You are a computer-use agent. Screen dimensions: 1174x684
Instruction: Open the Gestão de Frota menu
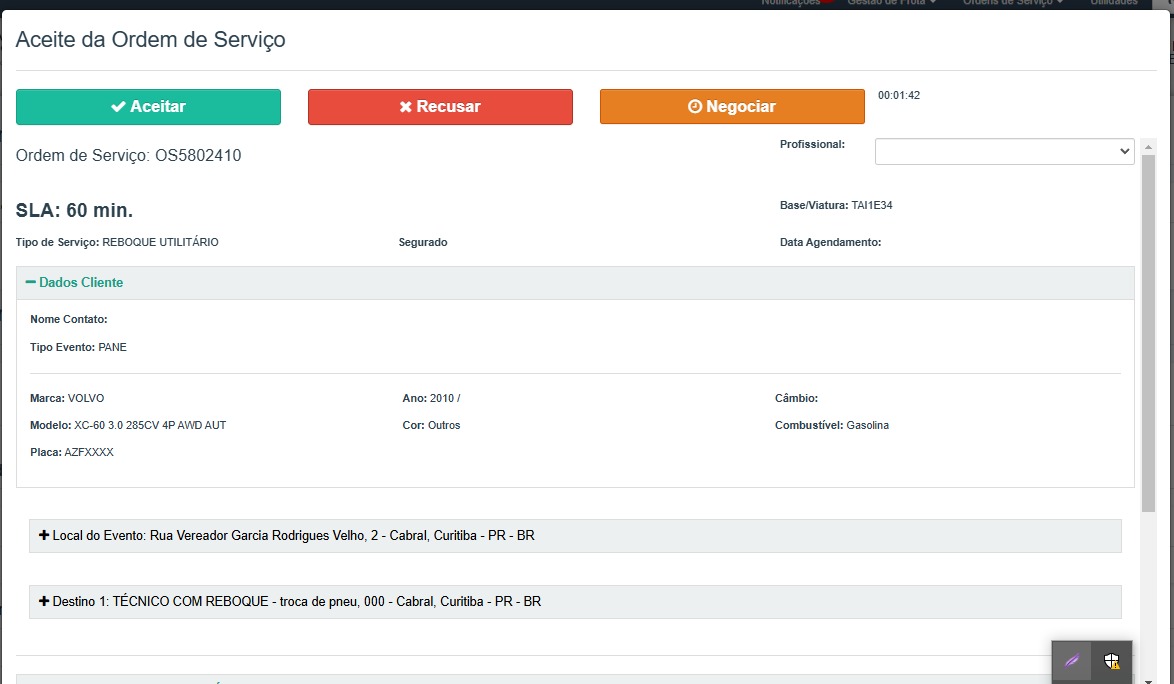pyautogui.click(x=891, y=3)
